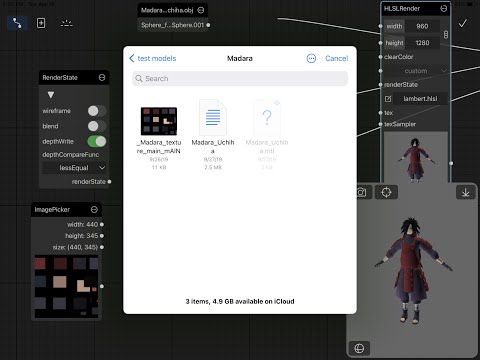Click the height value 1280 field
The height and width of the screenshot is (360, 480).
[422, 43]
